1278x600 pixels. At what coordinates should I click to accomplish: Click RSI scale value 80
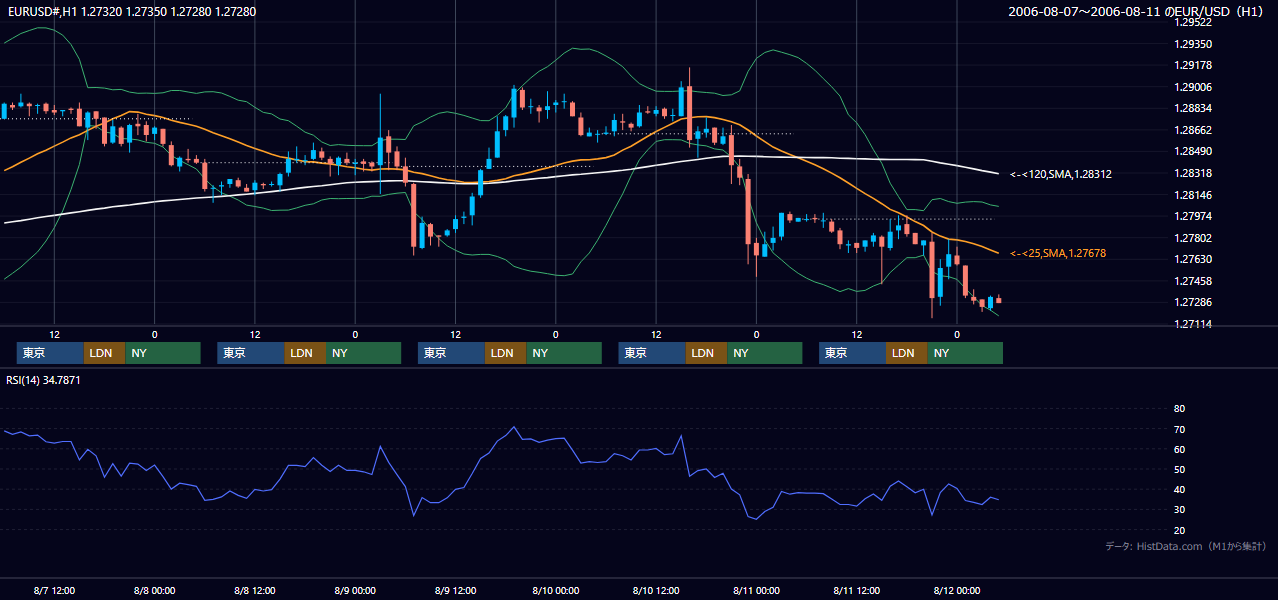click(x=1179, y=409)
